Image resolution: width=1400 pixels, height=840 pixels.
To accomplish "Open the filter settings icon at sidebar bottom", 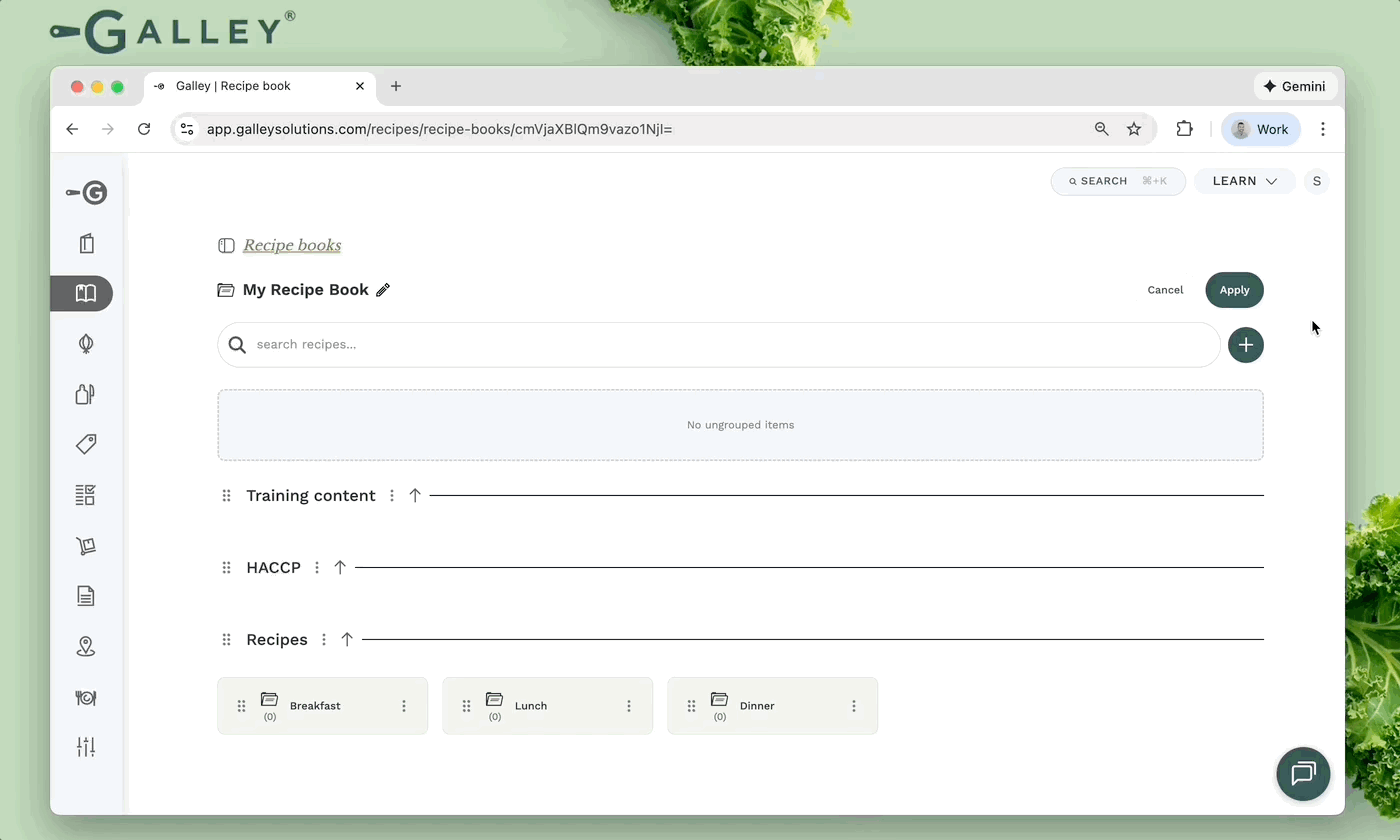I will point(86,746).
